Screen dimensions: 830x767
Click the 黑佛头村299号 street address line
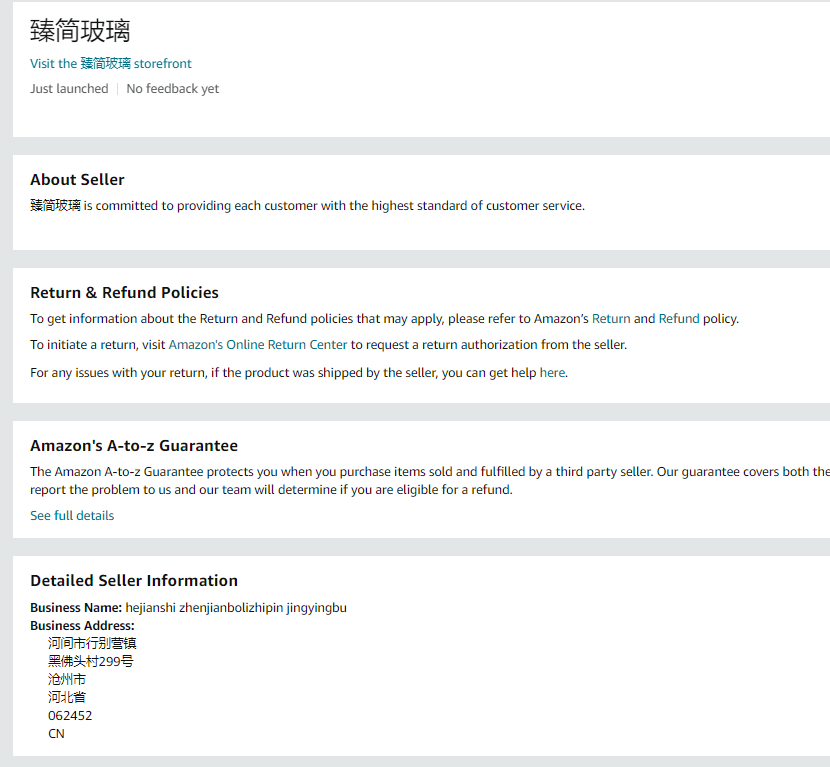pos(91,662)
